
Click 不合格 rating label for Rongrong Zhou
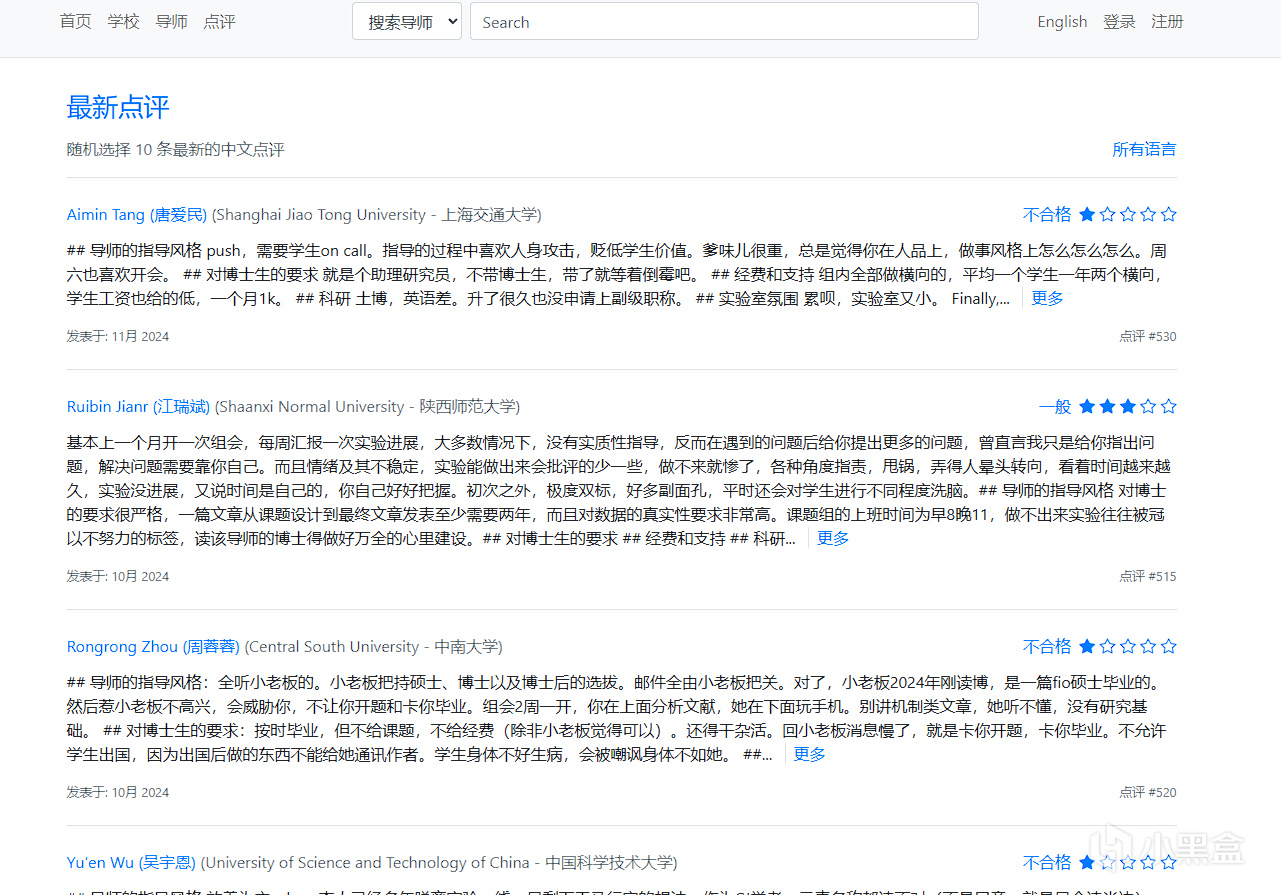click(x=1047, y=646)
